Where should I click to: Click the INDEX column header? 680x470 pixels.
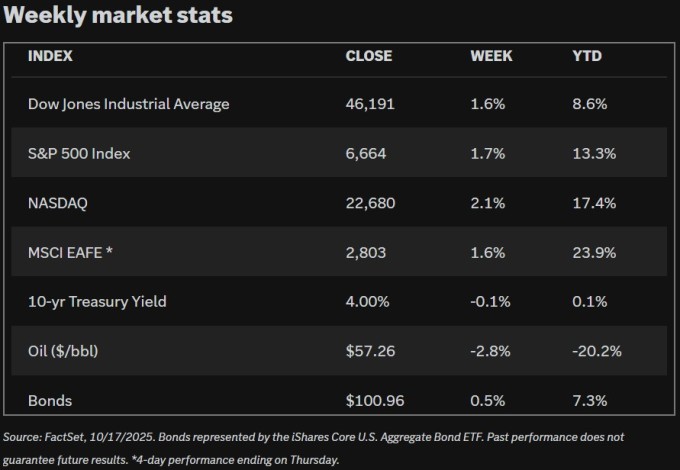(50, 56)
